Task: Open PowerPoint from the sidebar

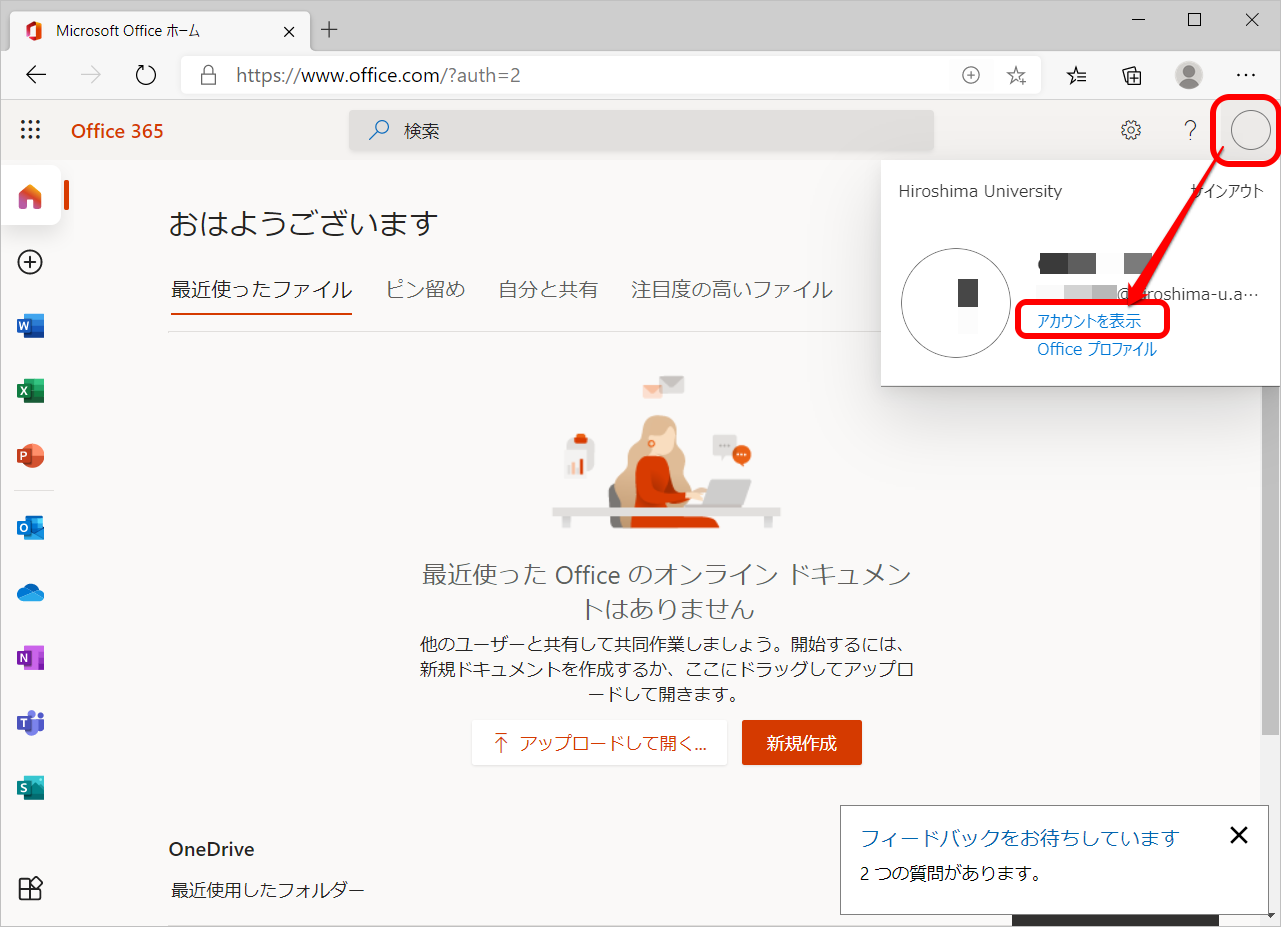Action: 31,456
